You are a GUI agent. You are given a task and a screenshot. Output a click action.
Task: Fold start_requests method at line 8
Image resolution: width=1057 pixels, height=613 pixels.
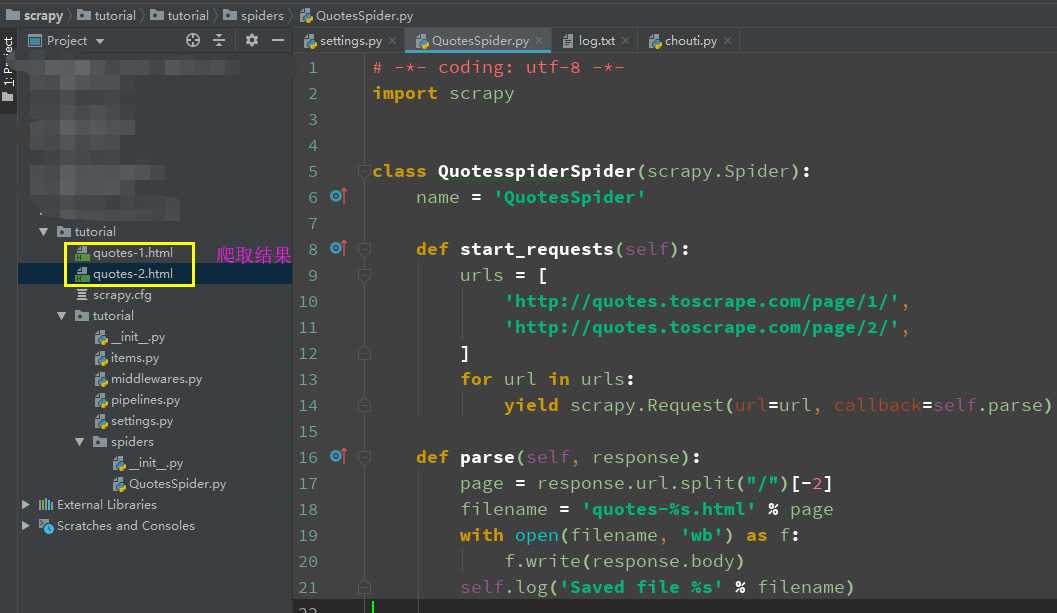coord(364,249)
